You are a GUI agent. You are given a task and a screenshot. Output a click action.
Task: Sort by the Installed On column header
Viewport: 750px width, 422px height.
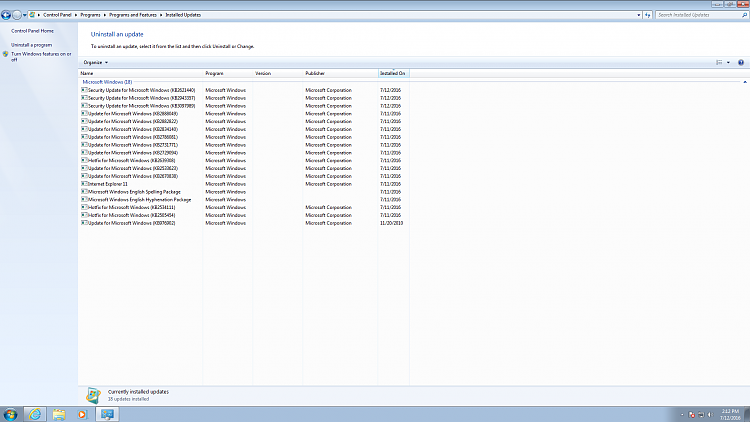(x=394, y=73)
